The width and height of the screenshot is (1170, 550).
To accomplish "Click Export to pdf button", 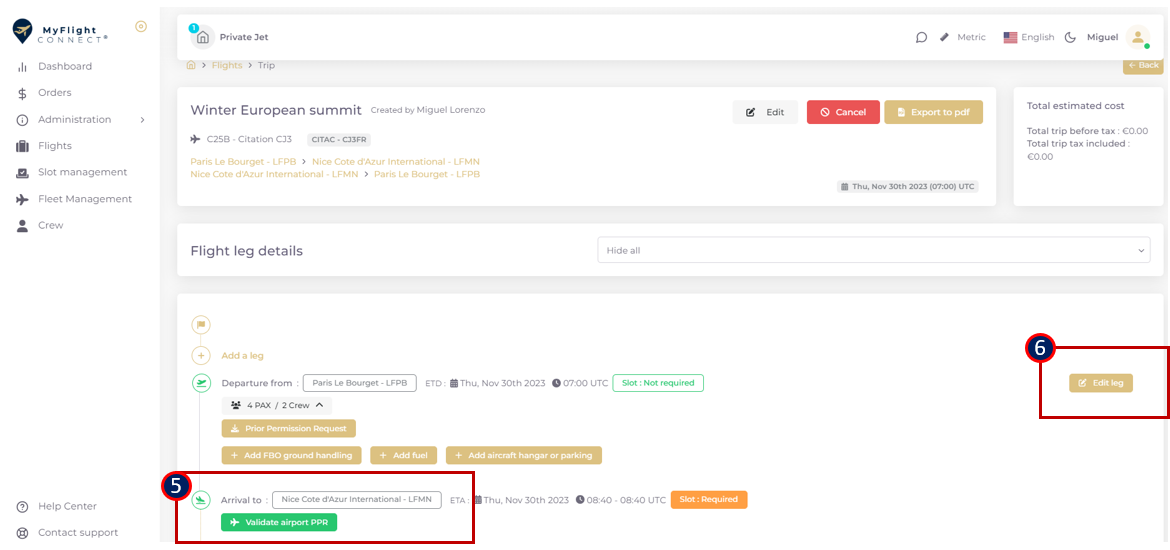I will click(933, 112).
